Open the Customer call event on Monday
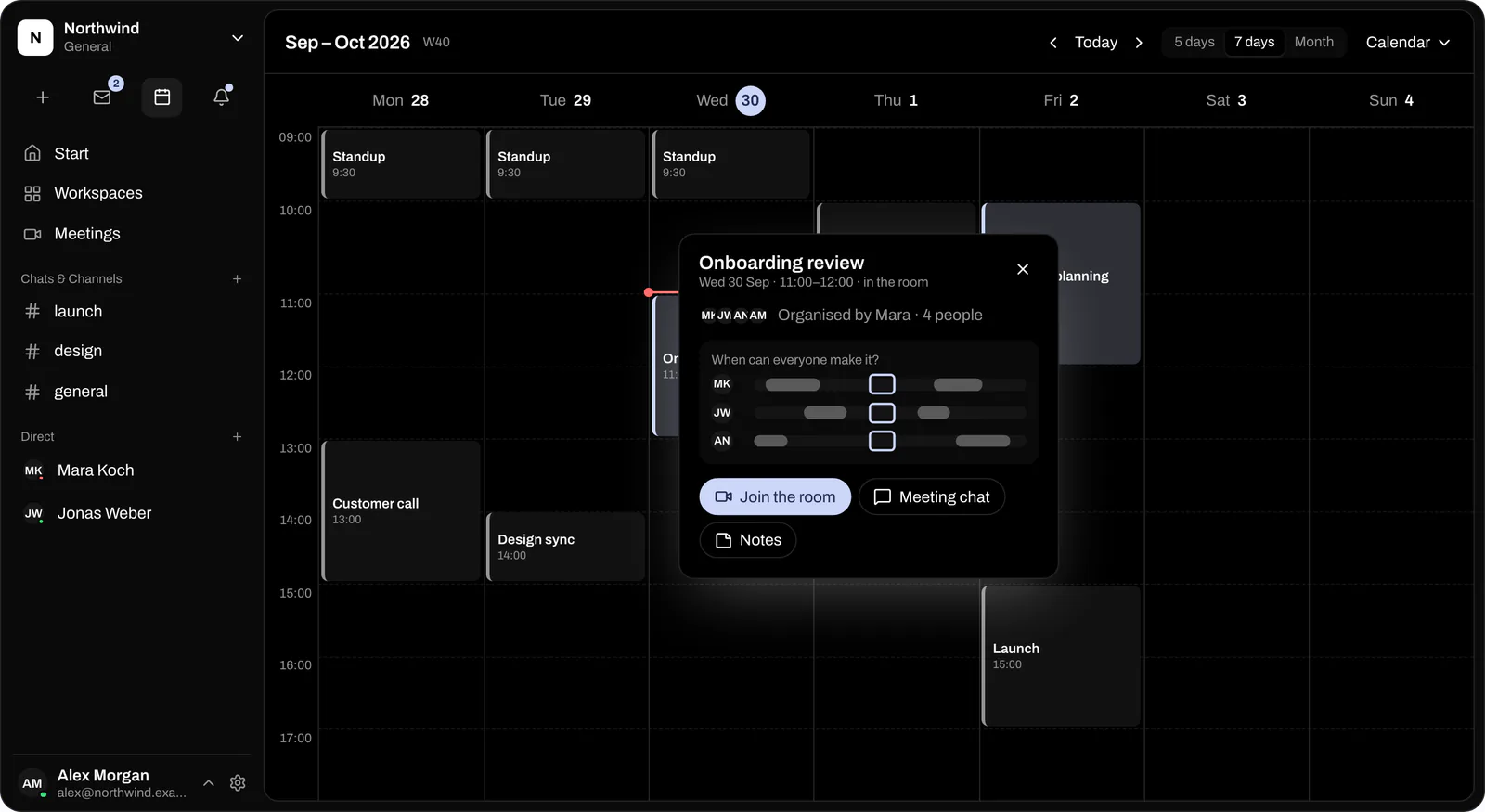Viewport: 1485px width, 812px height. (401, 510)
